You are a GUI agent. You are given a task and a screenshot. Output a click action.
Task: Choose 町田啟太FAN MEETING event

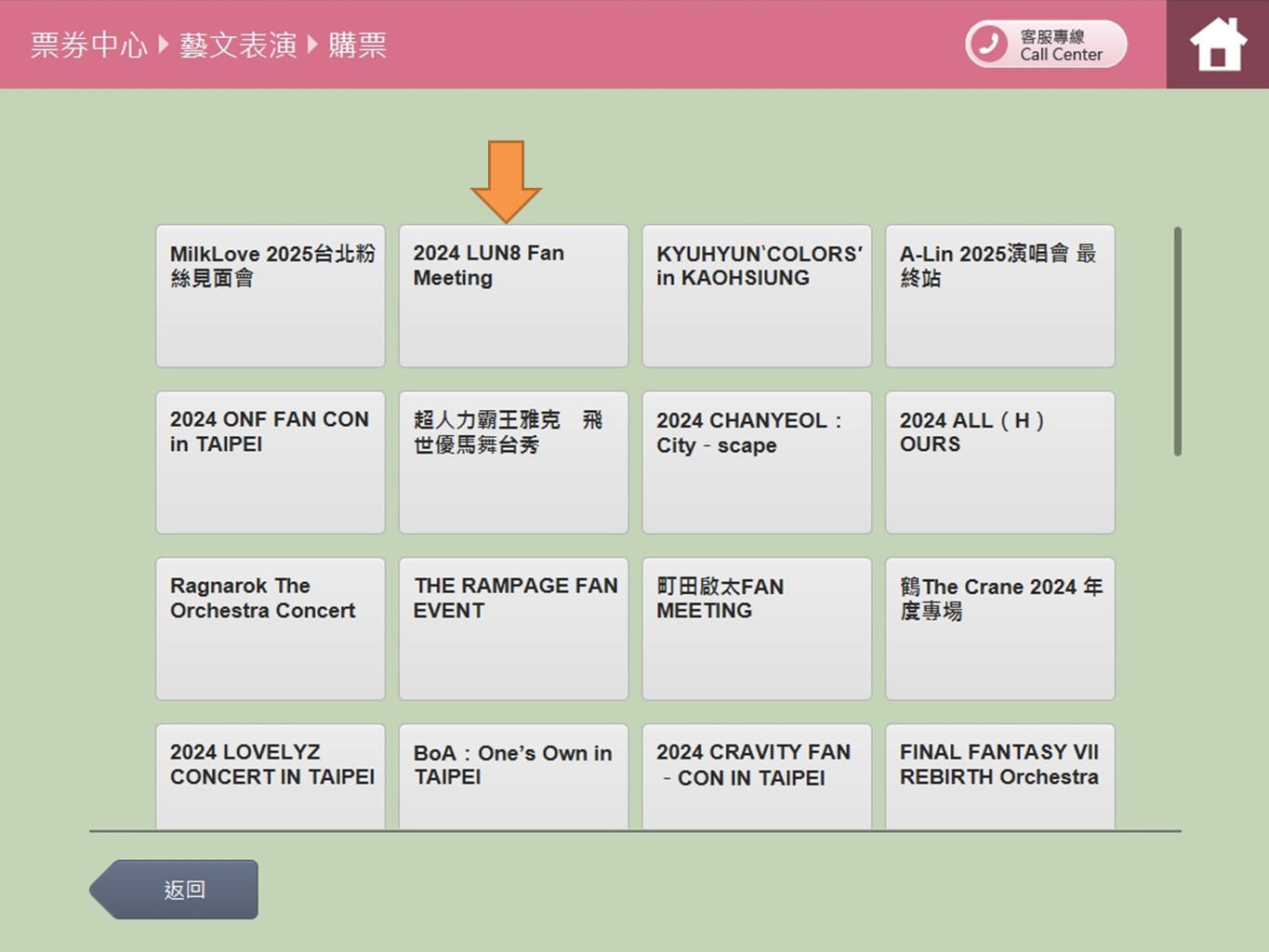pos(757,628)
